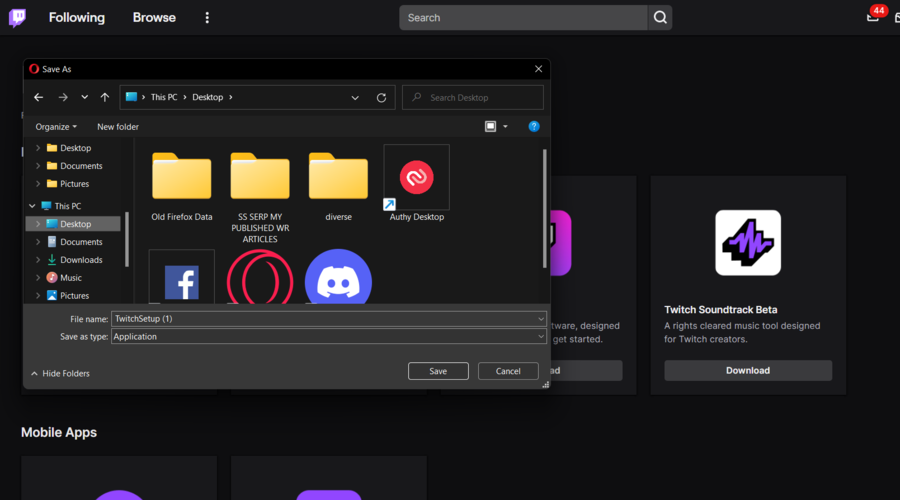Click the Search Desktop field
Viewport: 900px width, 500px height.
472,98
